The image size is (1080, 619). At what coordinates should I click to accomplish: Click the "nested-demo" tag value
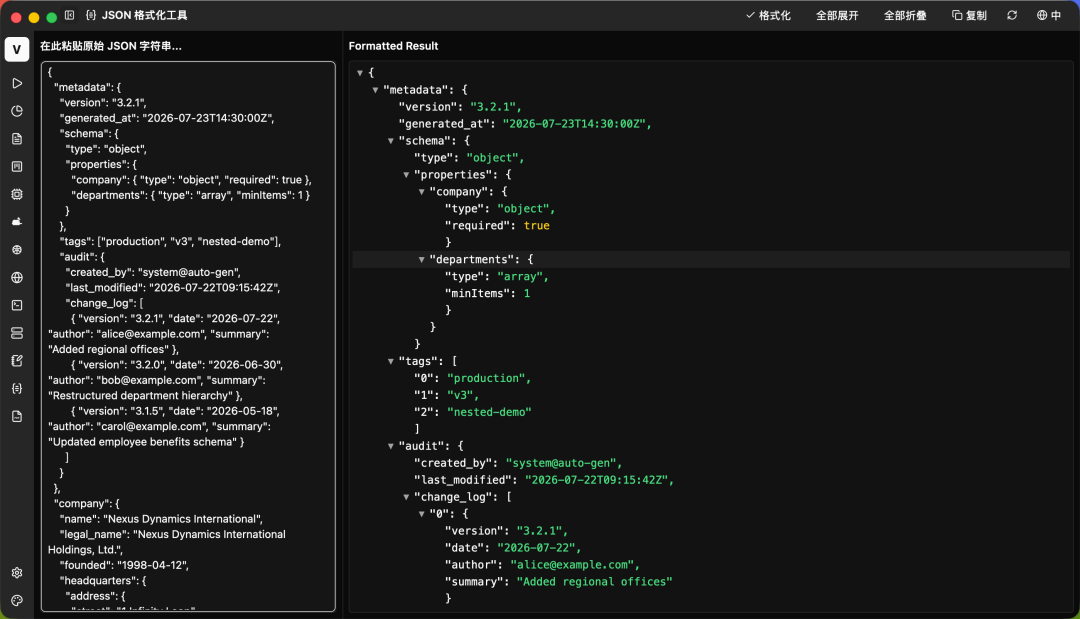click(489, 412)
